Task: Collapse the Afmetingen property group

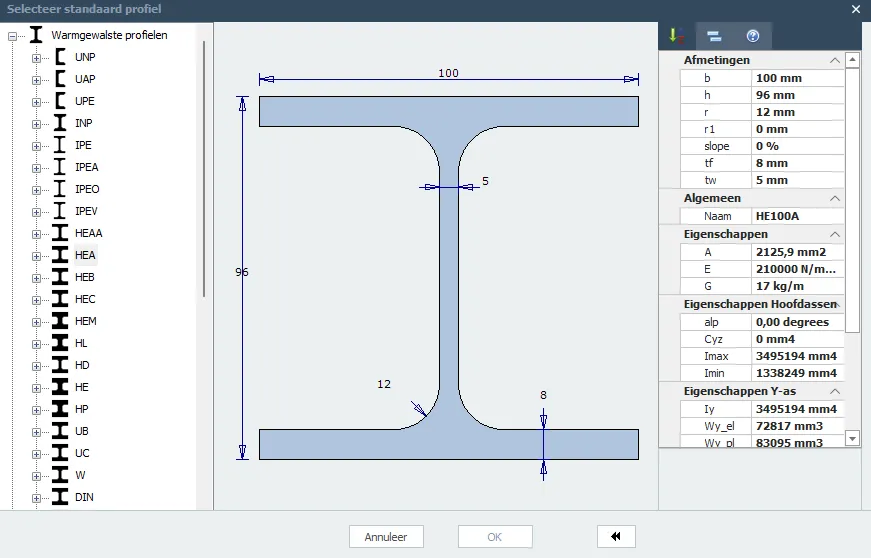Action: [x=834, y=60]
